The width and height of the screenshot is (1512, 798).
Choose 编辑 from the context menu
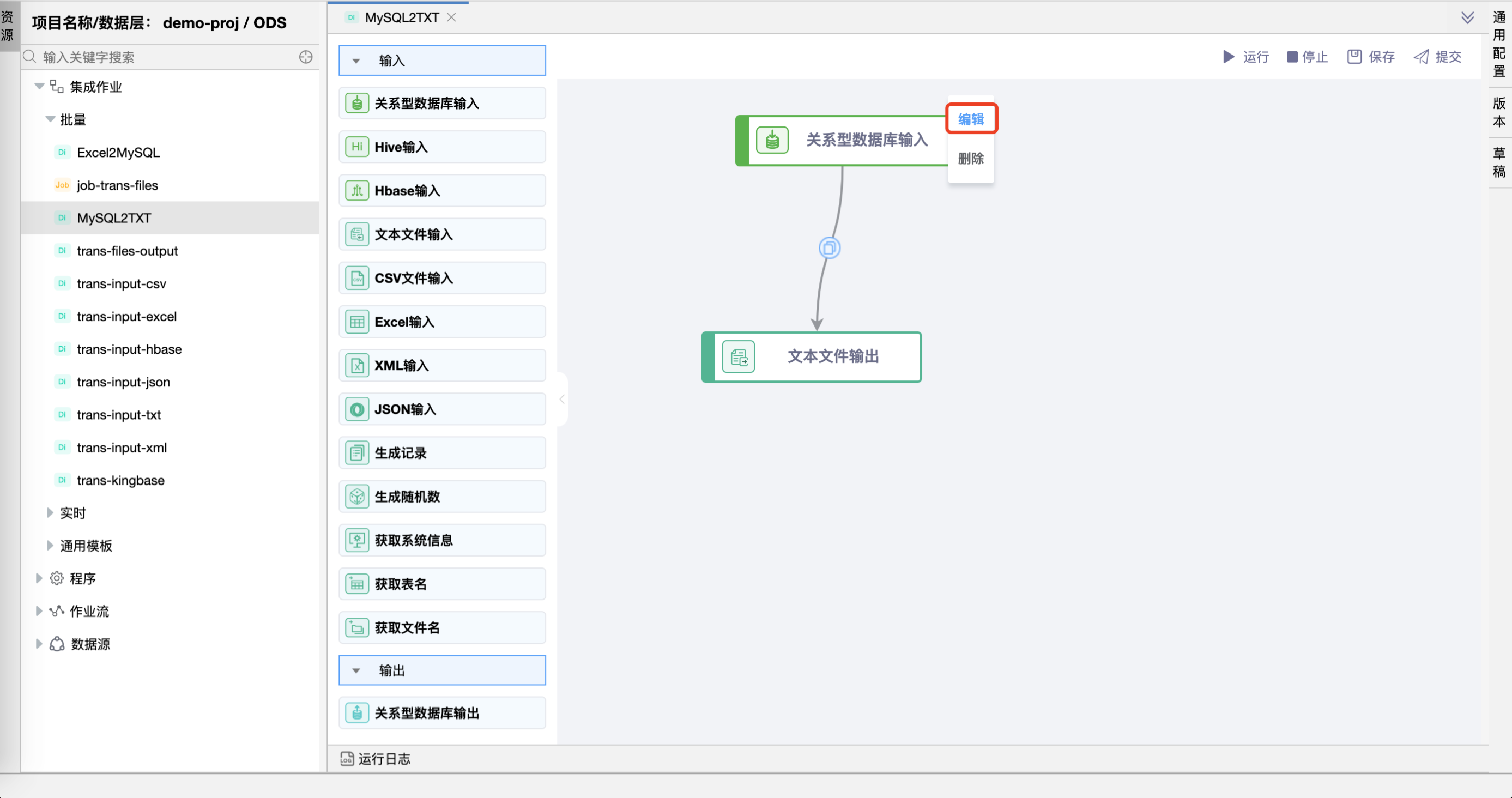971,118
